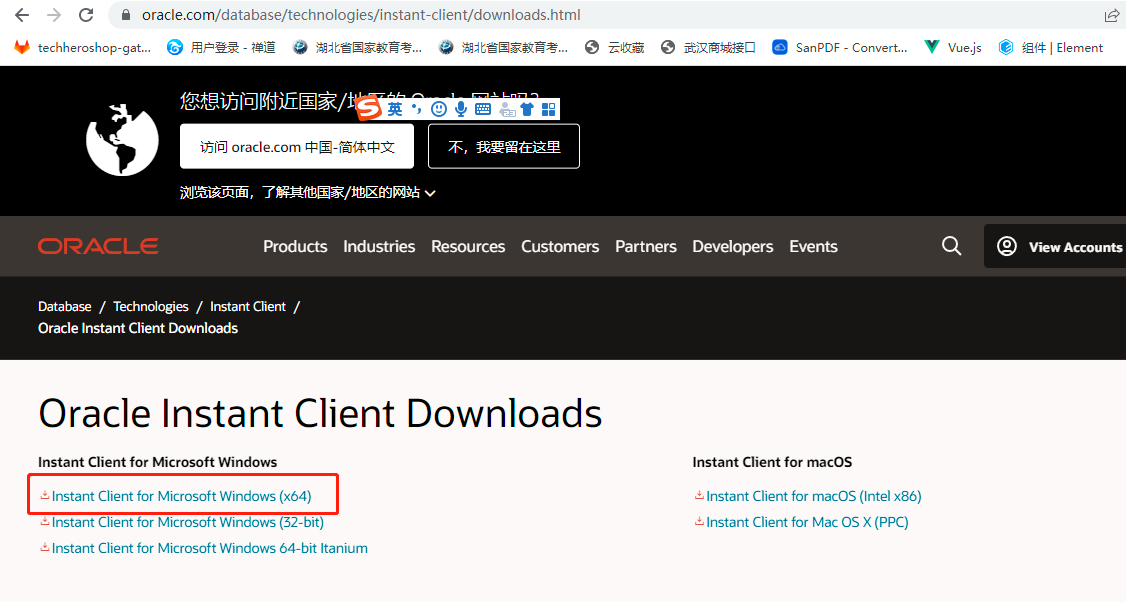Viewport: 1126px width, 602px height.
Task: Open Instant Client for Microsoft Windows (x64)
Action: click(181, 496)
